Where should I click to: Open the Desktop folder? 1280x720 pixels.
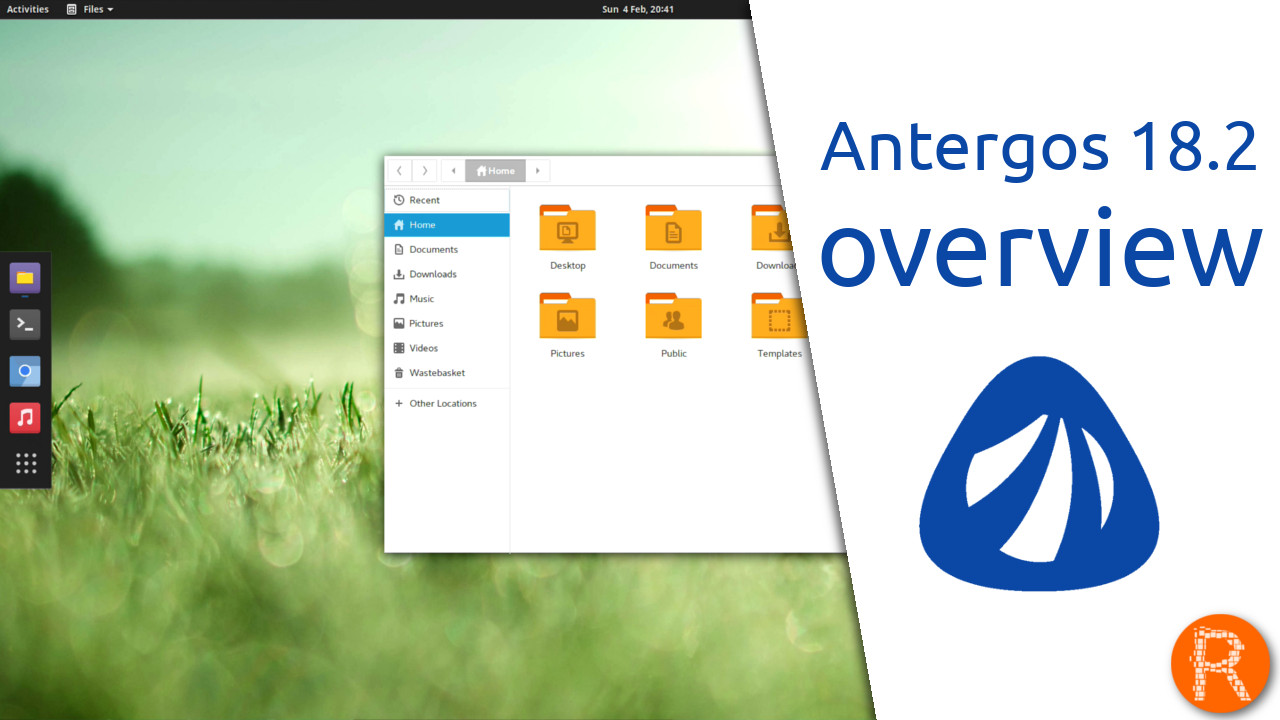(567, 238)
